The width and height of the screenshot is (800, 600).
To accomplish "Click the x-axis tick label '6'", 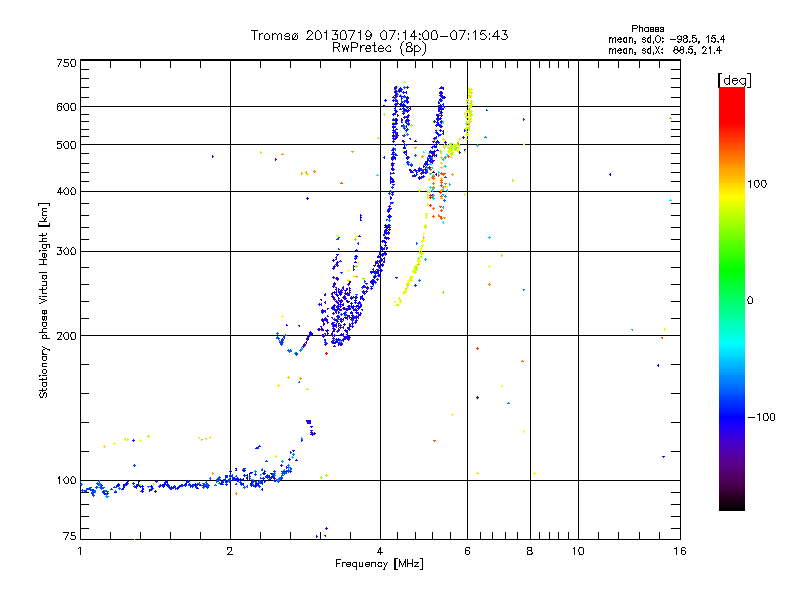I will tap(467, 551).
